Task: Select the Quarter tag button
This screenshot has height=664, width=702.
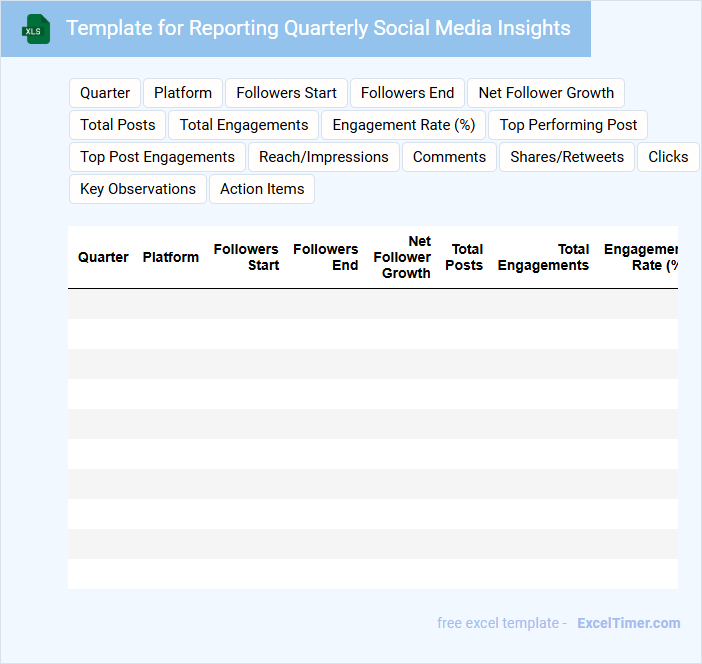Action: pos(105,93)
